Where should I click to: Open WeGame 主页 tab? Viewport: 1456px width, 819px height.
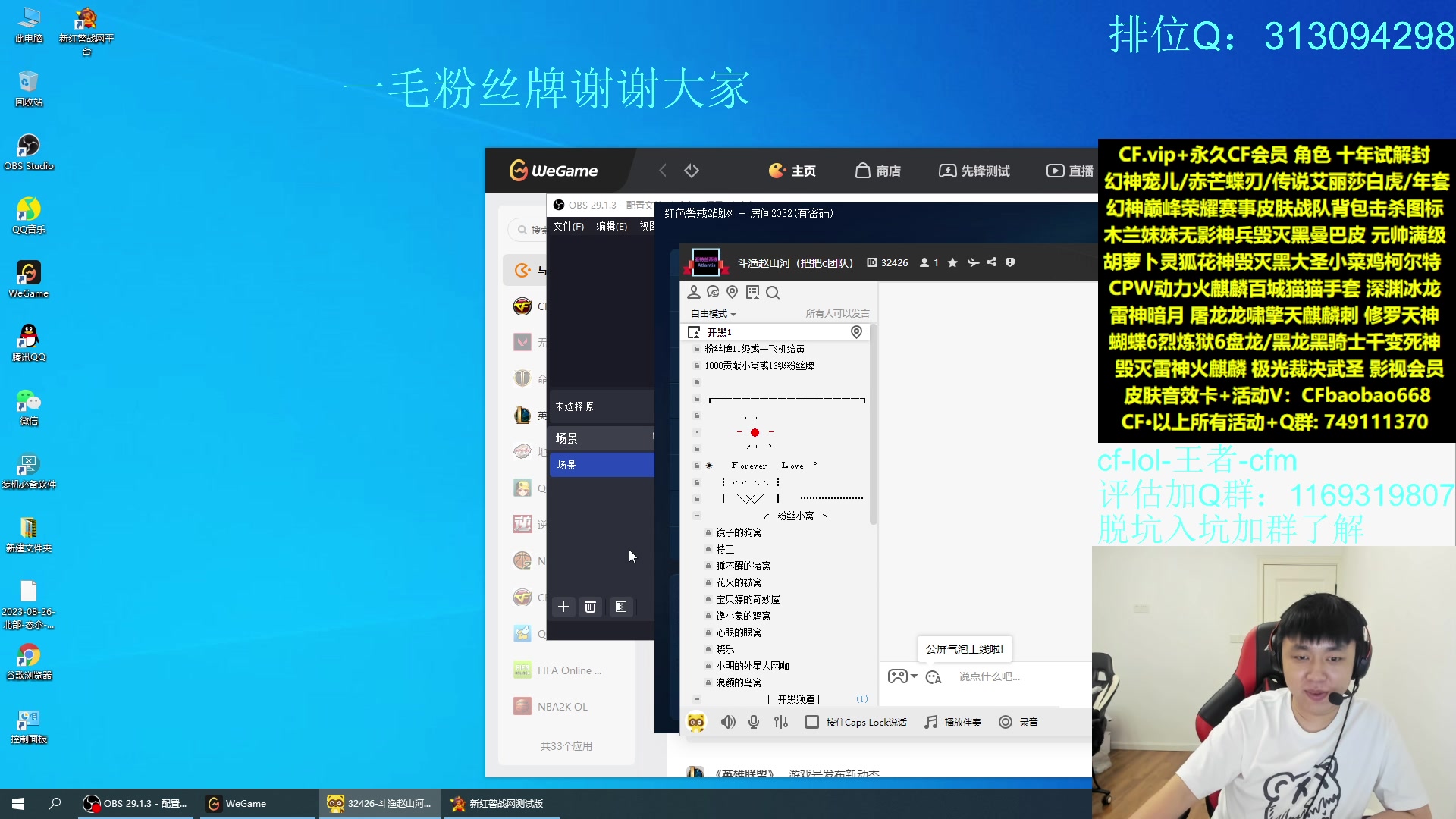tap(792, 171)
